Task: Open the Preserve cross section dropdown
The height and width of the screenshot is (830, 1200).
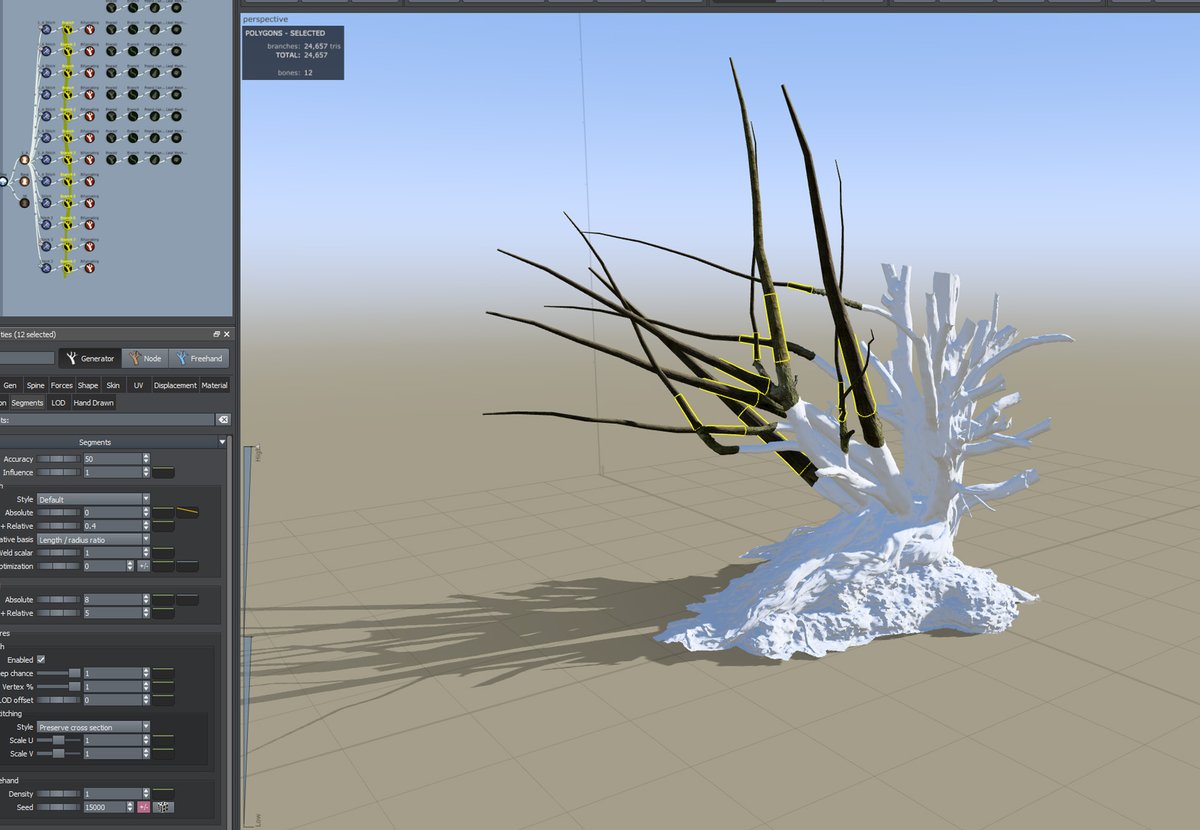Action: [x=94, y=727]
